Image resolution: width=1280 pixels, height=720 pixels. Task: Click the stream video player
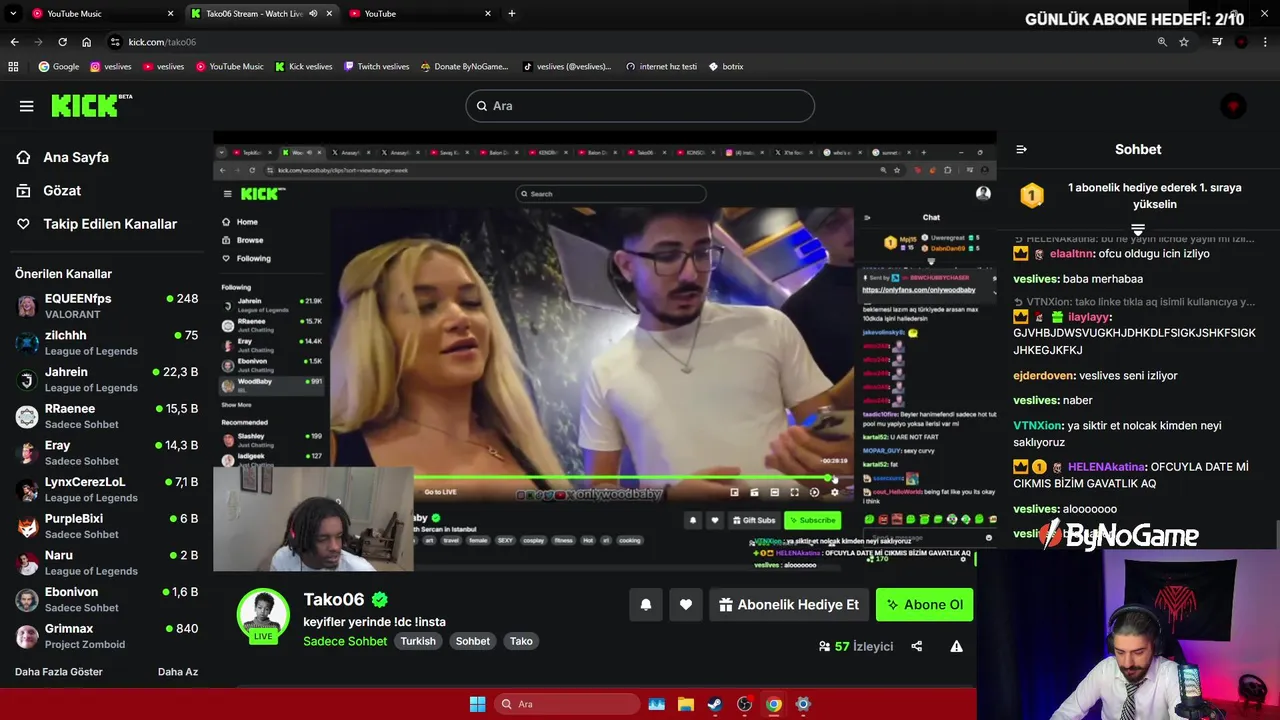pos(604,351)
